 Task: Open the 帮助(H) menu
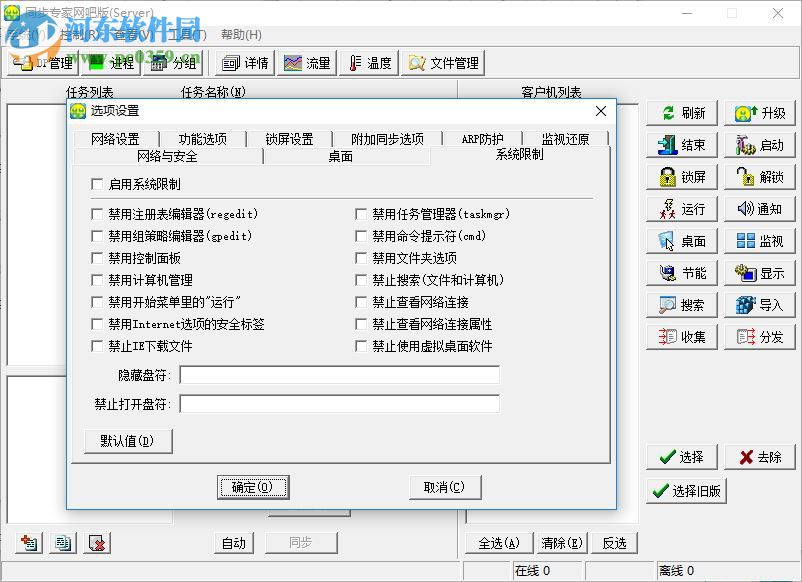click(x=240, y=34)
